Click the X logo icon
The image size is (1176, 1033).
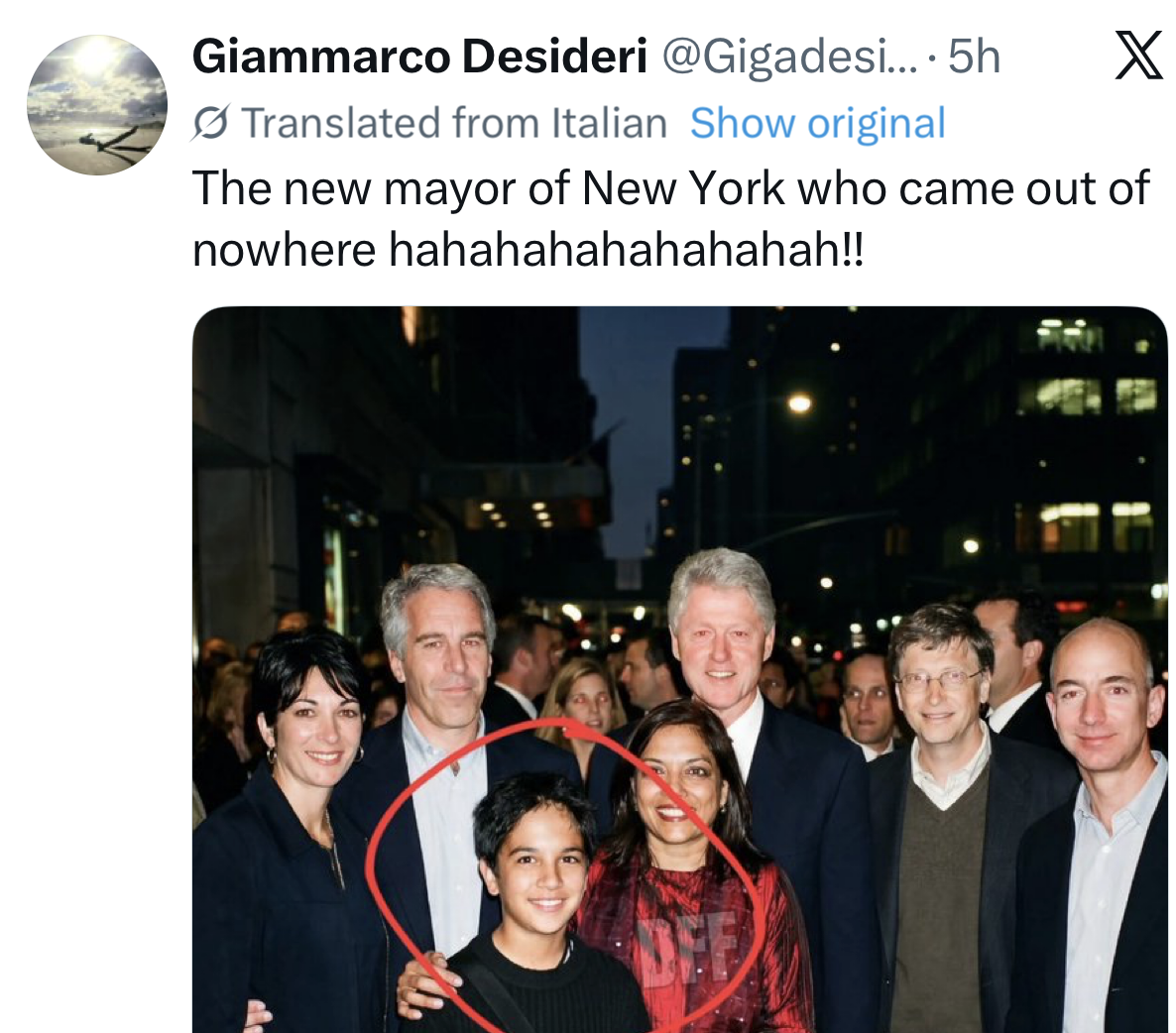pyautogui.click(x=1138, y=55)
